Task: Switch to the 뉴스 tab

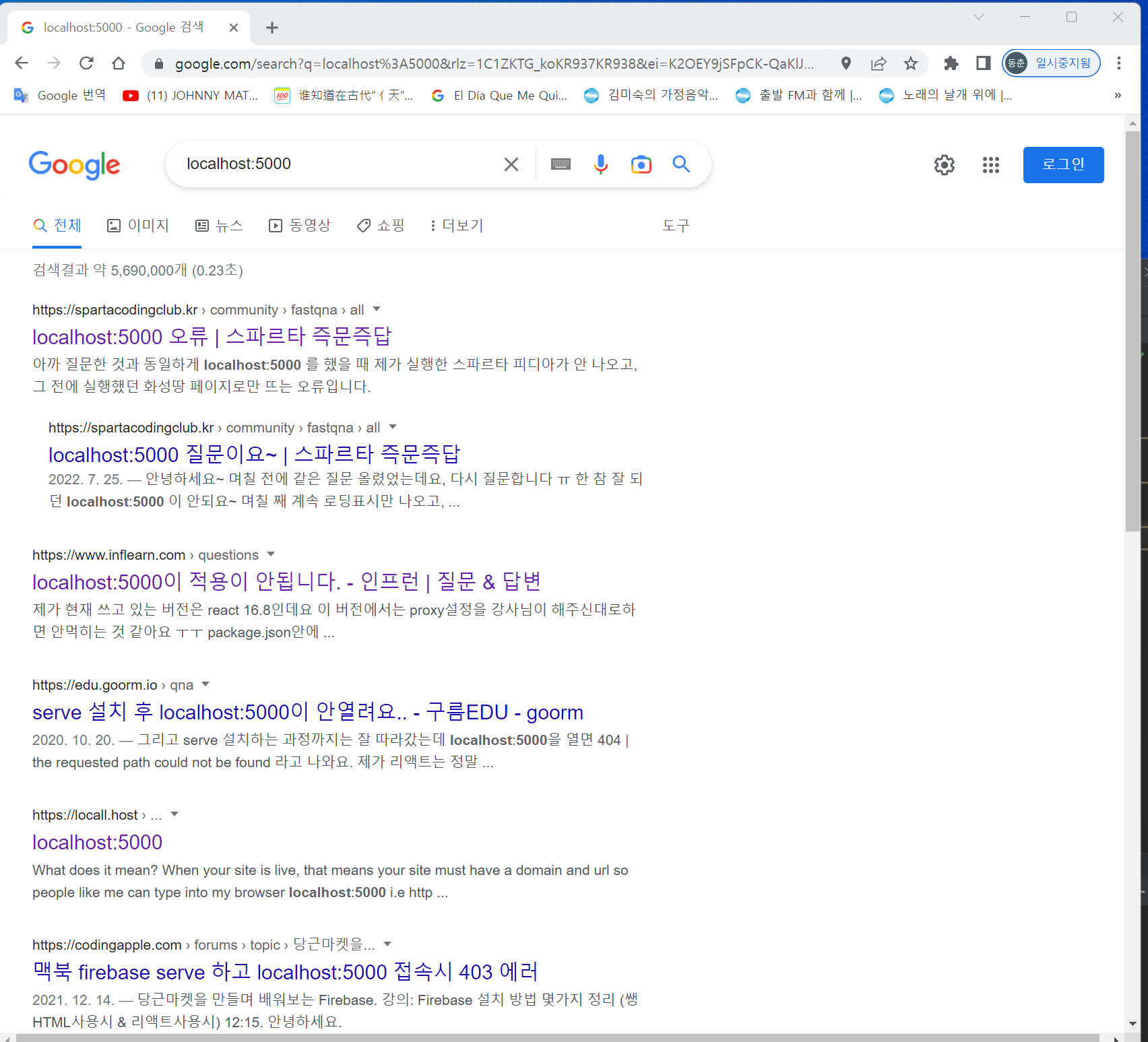Action: (219, 226)
